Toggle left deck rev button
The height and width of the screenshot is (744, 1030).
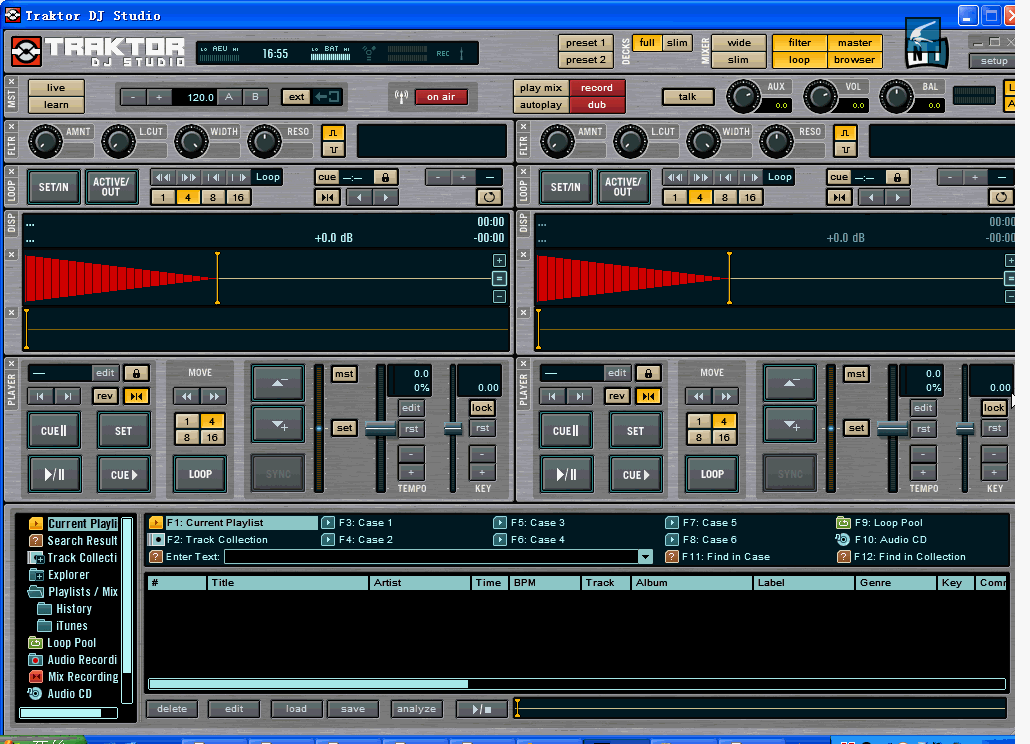(105, 396)
